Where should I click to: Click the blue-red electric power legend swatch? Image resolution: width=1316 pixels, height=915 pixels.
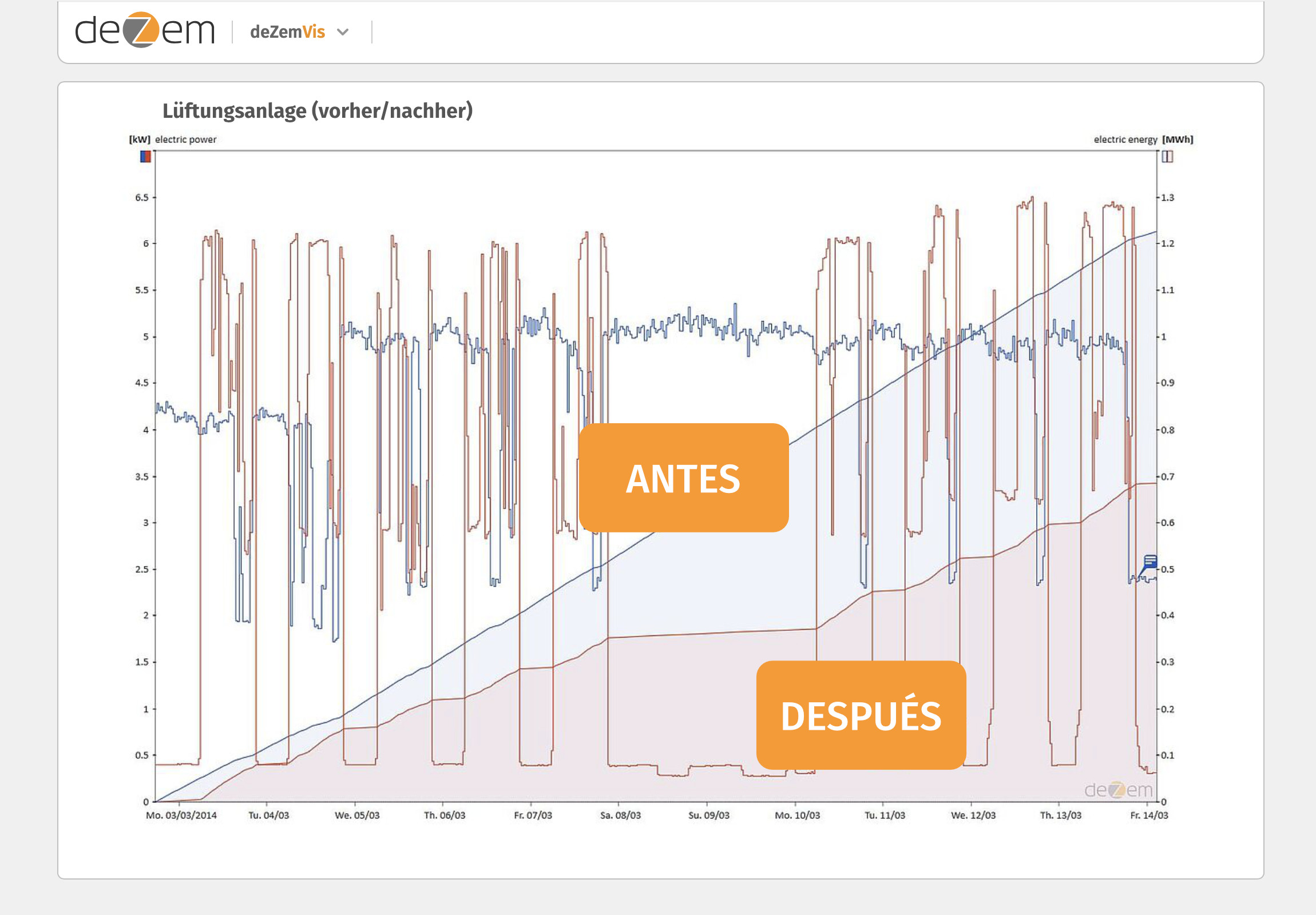145,157
